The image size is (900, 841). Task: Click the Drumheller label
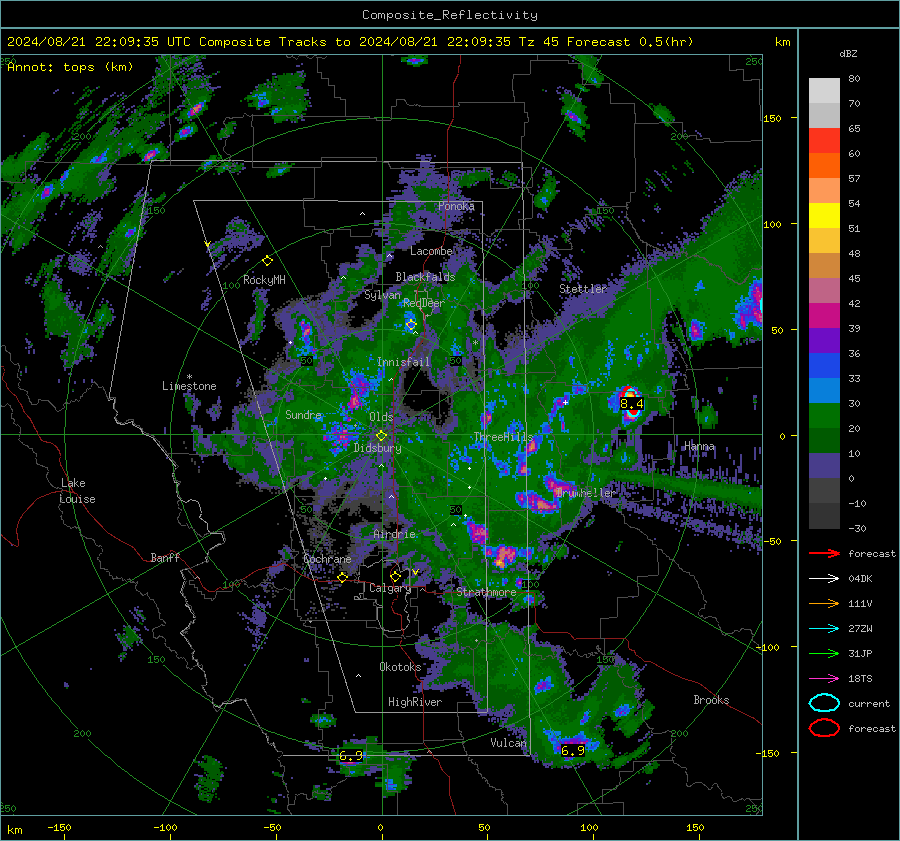click(x=585, y=493)
